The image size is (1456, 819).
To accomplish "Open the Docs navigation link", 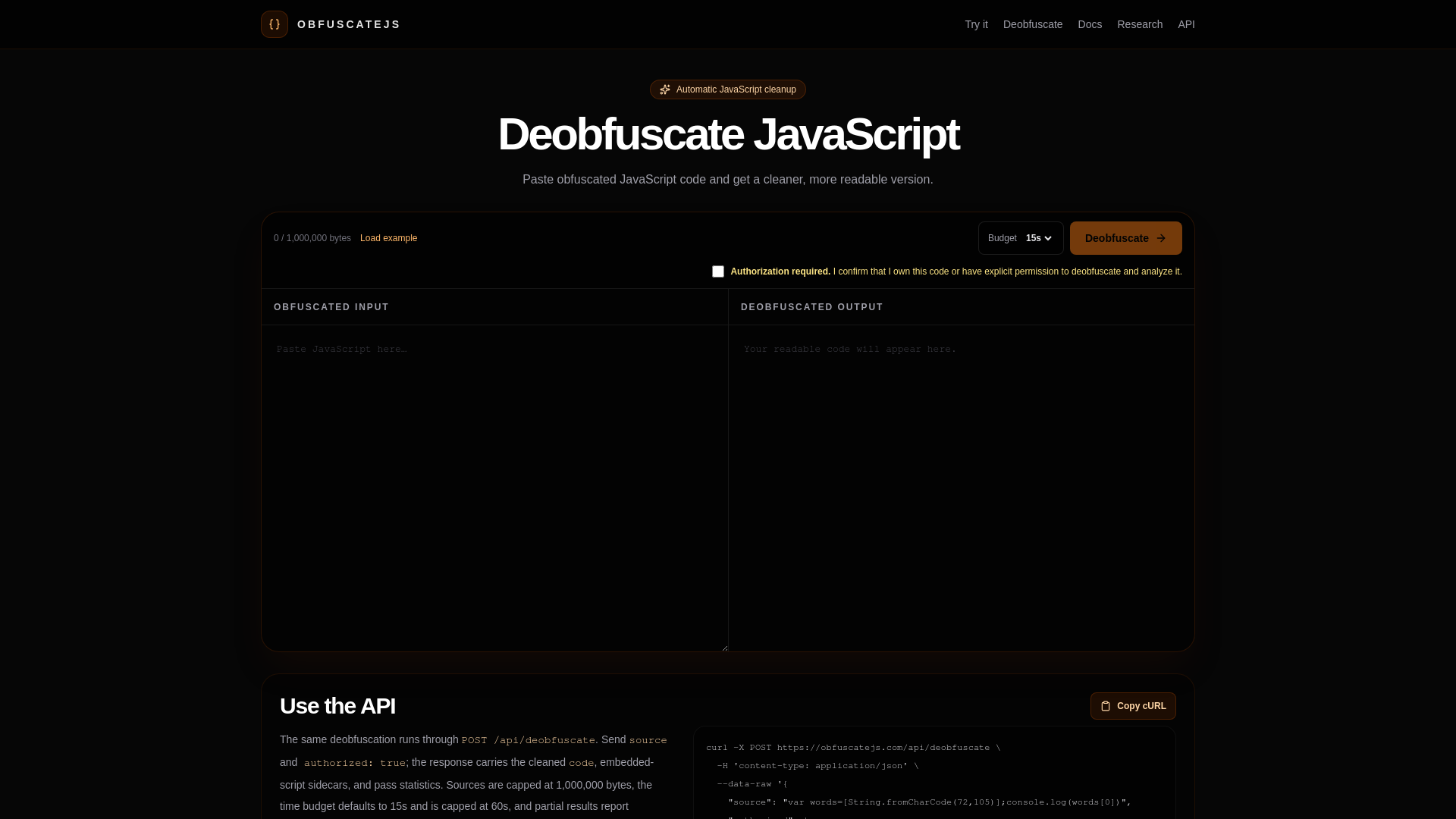I will pos(1090,24).
